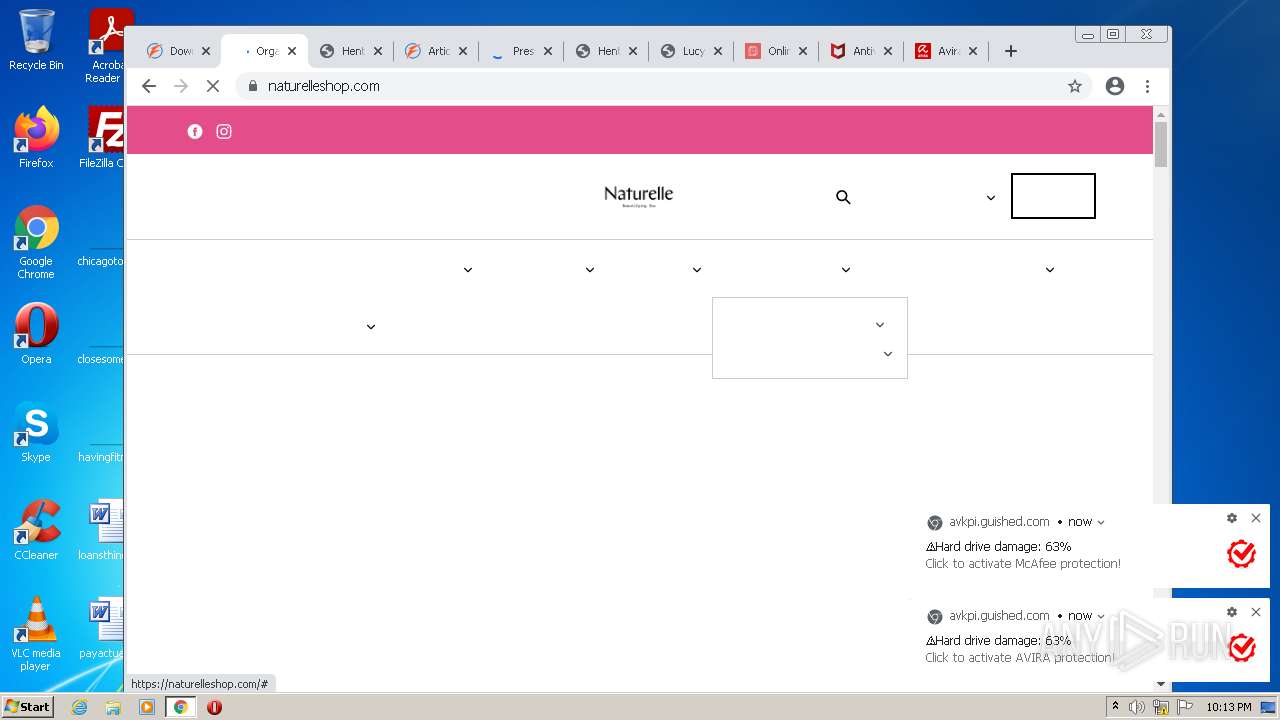Launch CCleaner desktop shortcut
The height and width of the screenshot is (720, 1280).
[x=36, y=530]
